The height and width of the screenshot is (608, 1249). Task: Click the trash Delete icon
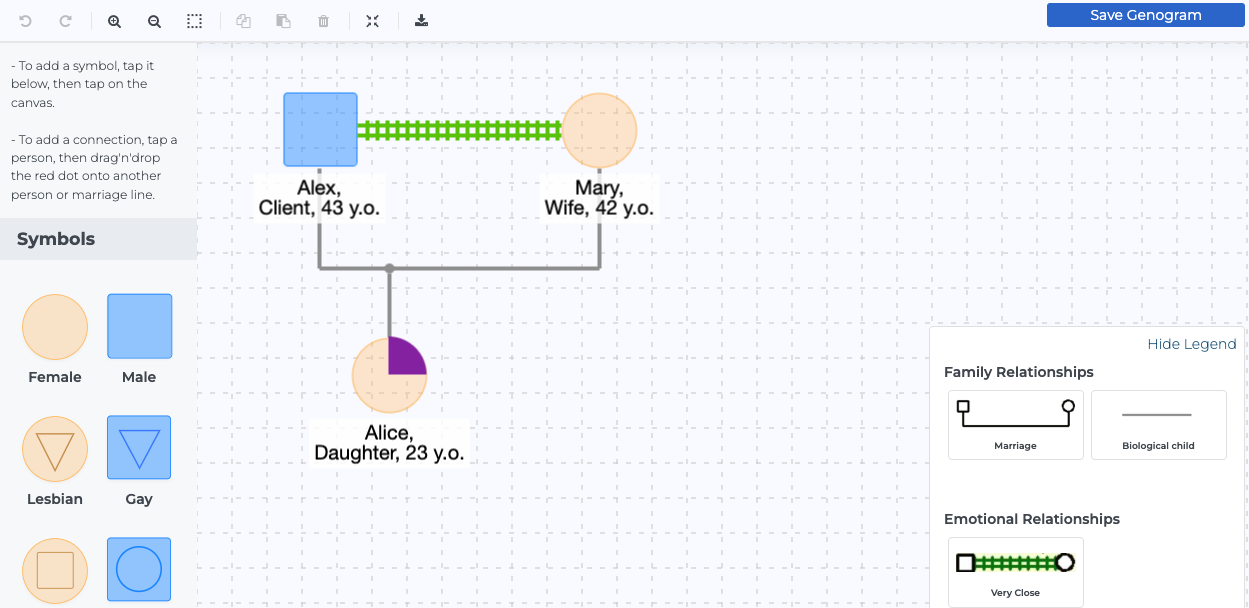coord(323,21)
